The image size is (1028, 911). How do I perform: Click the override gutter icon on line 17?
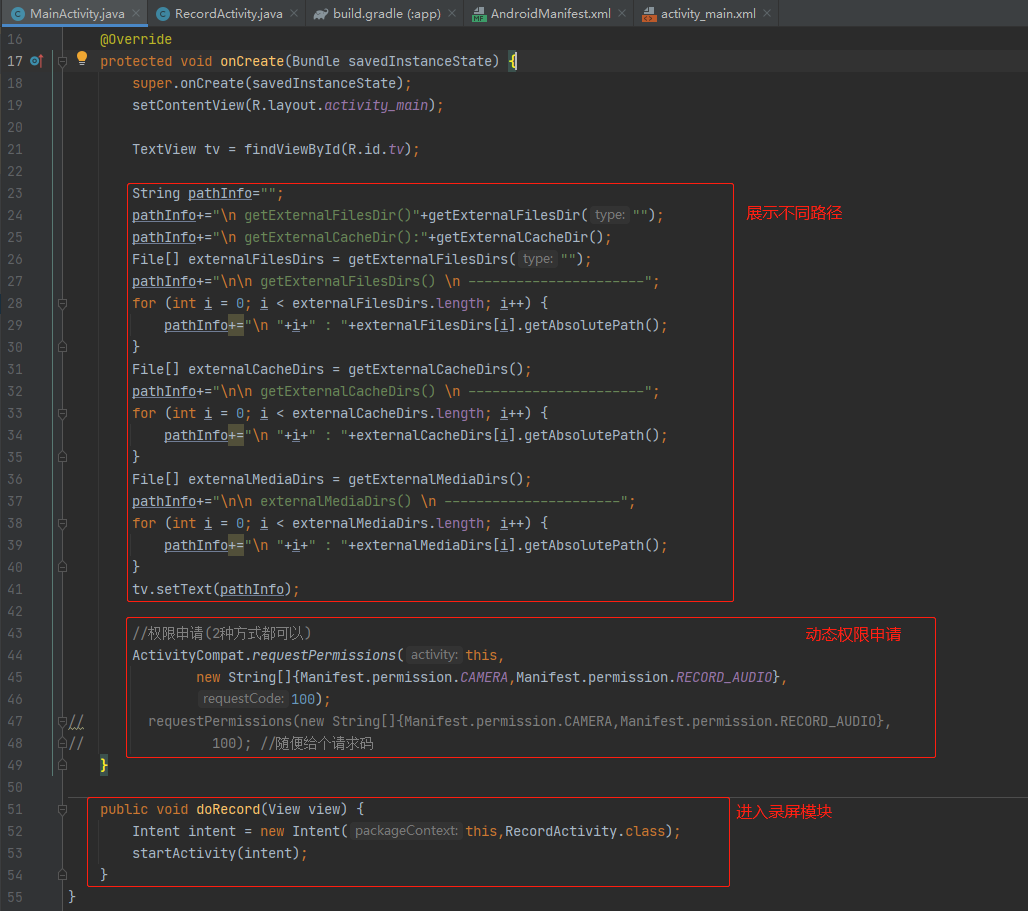[x=37, y=61]
